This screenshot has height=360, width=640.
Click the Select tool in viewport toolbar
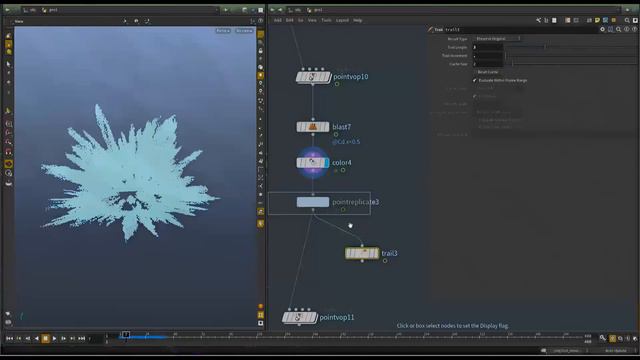click(9, 64)
